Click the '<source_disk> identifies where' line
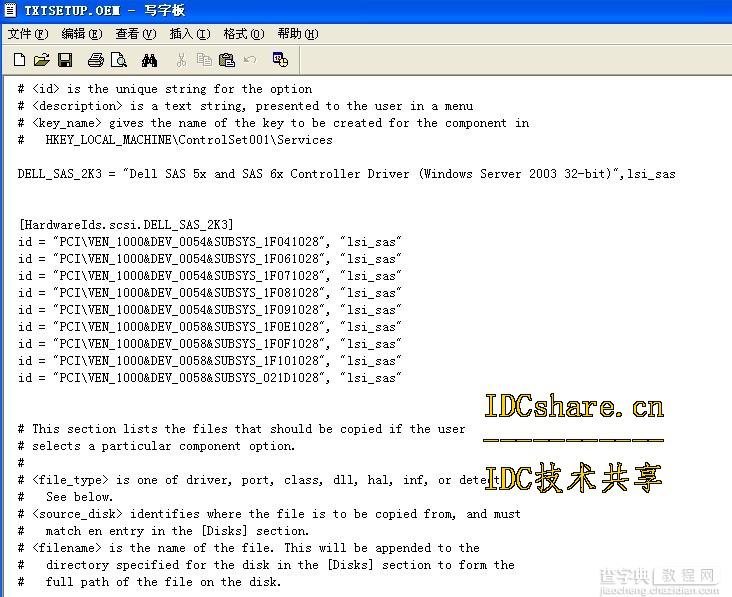Screen dimensions: 732x597 (x=269, y=514)
